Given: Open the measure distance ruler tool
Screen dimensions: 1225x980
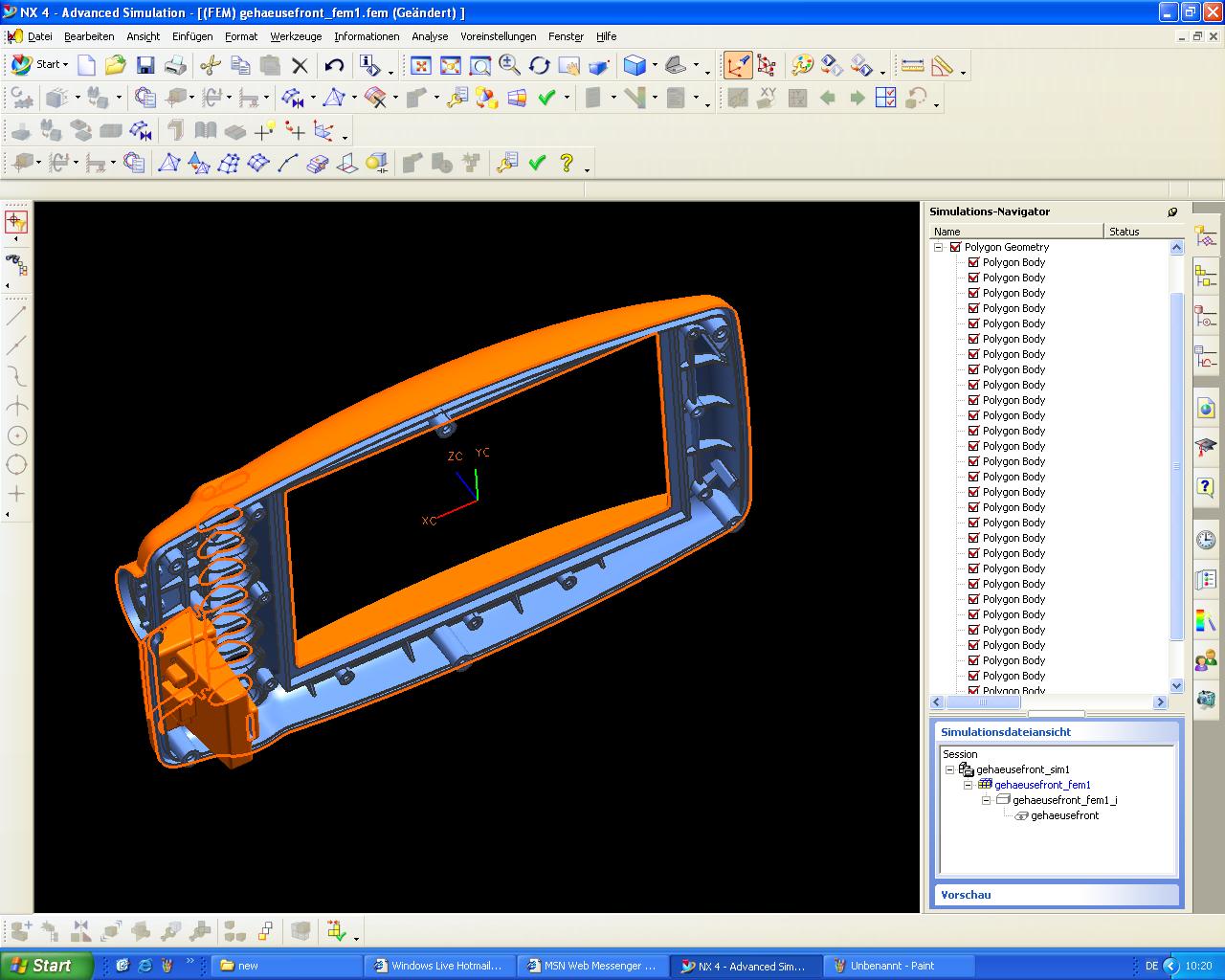Looking at the screenshot, I should [x=912, y=65].
